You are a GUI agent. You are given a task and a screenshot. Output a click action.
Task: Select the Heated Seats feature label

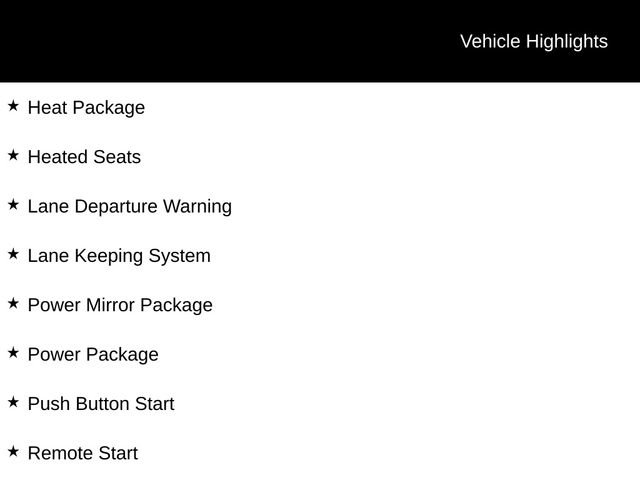click(84, 157)
